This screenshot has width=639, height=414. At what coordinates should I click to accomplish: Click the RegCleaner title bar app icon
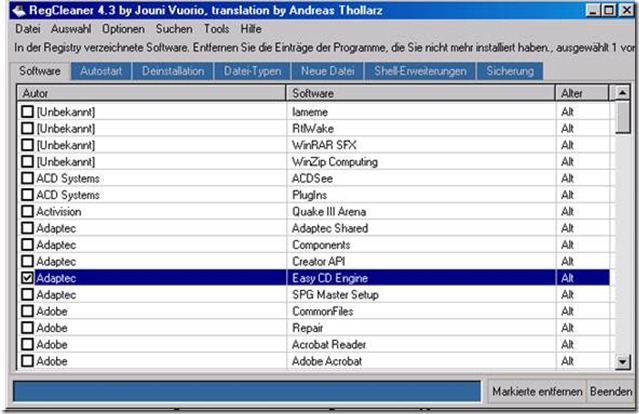coord(18,11)
